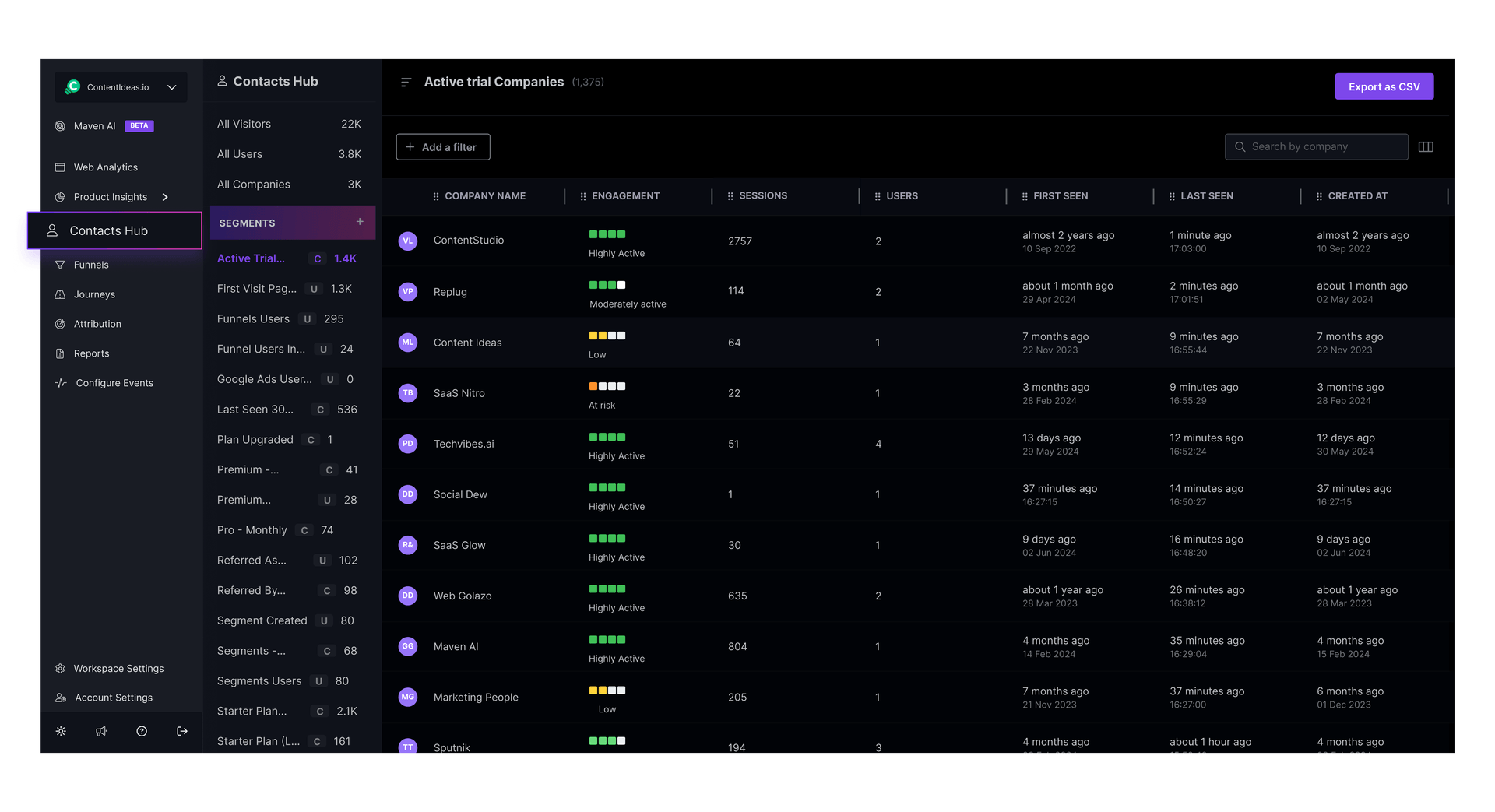Select Funnels in the sidebar
This screenshot has height=812, width=1495.
90,264
